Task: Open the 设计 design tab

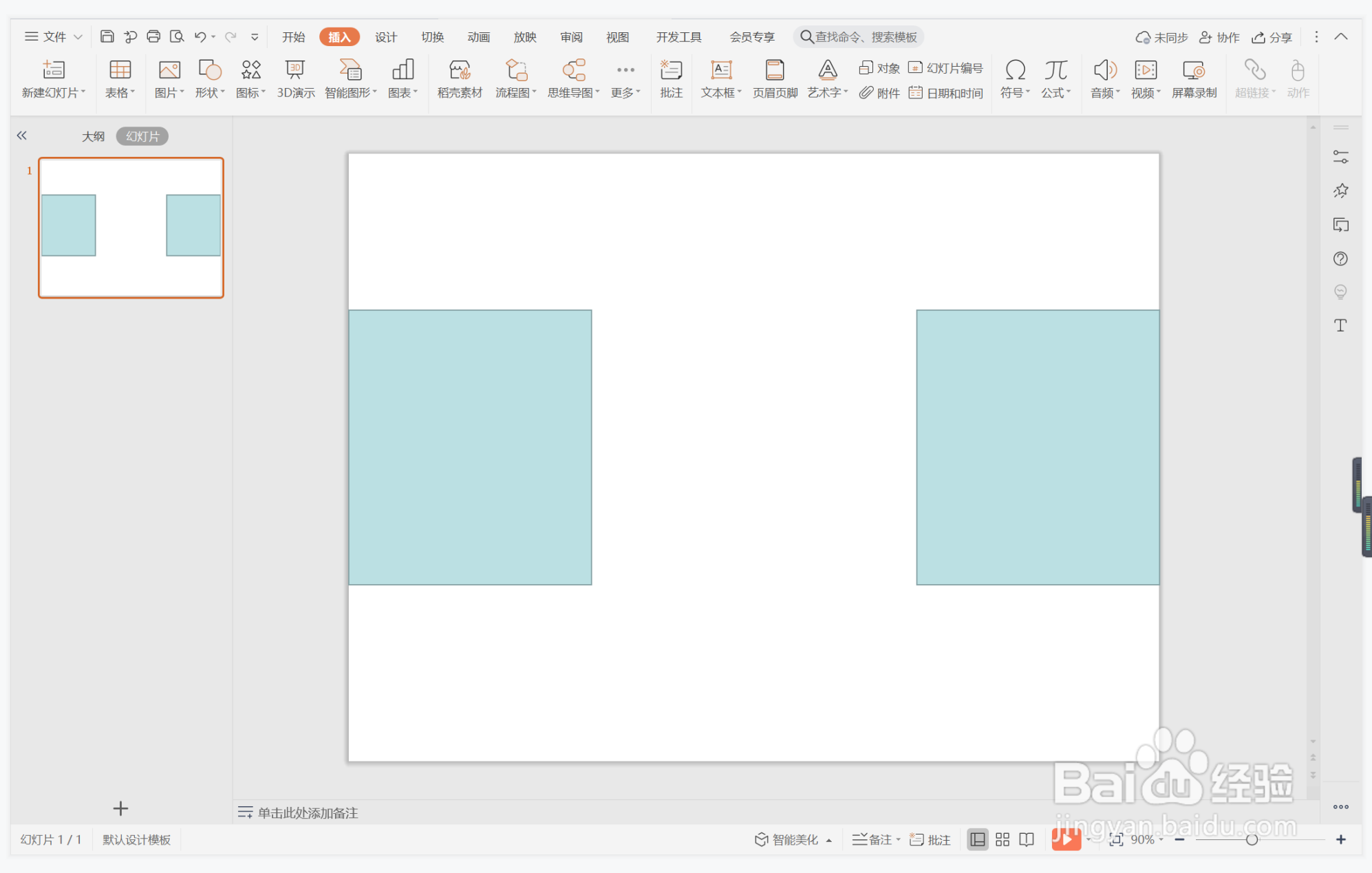Action: tap(386, 37)
